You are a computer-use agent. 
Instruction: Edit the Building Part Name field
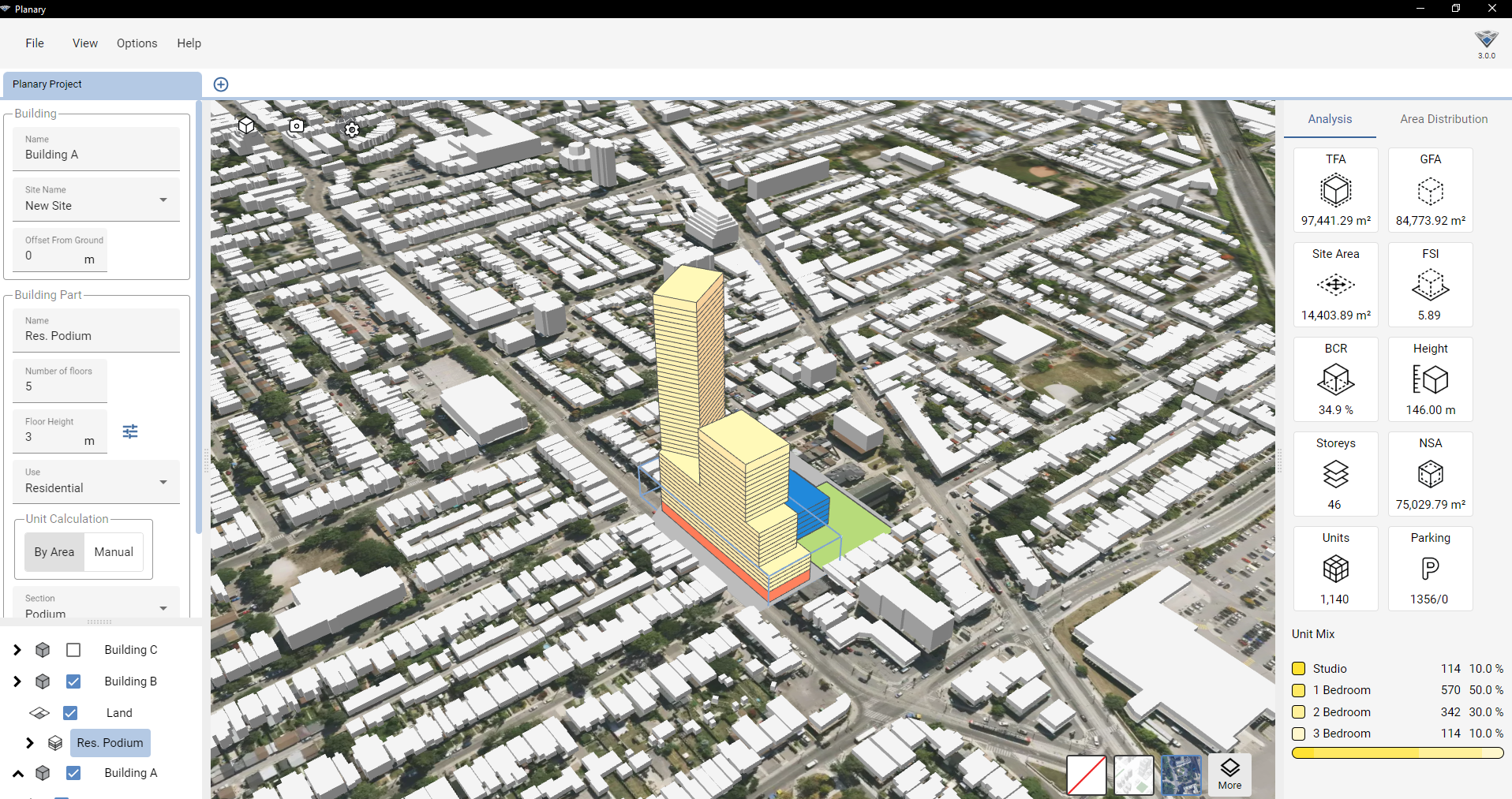click(96, 330)
